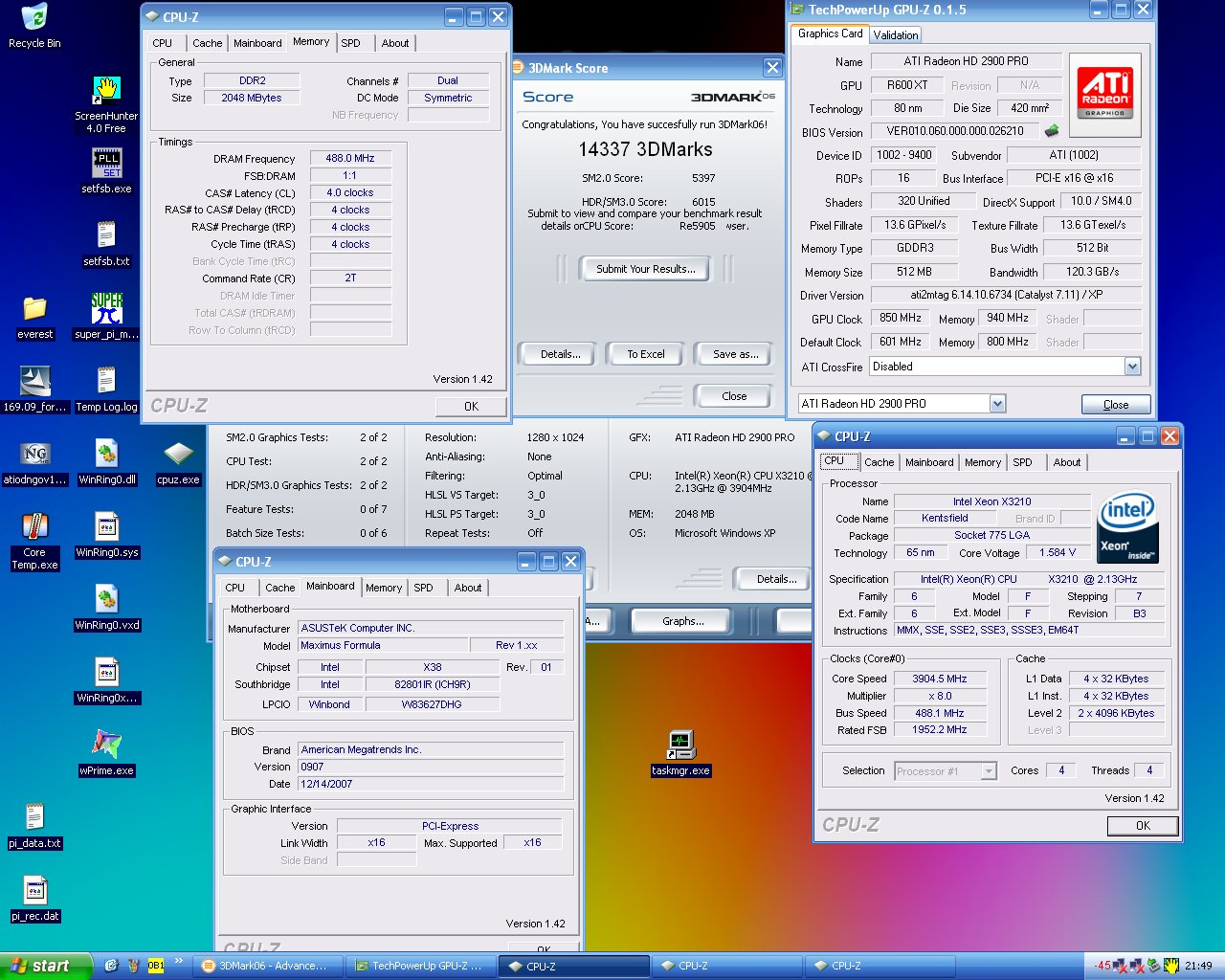Click the ScreenHunter hand icon in system tray

1170,966
